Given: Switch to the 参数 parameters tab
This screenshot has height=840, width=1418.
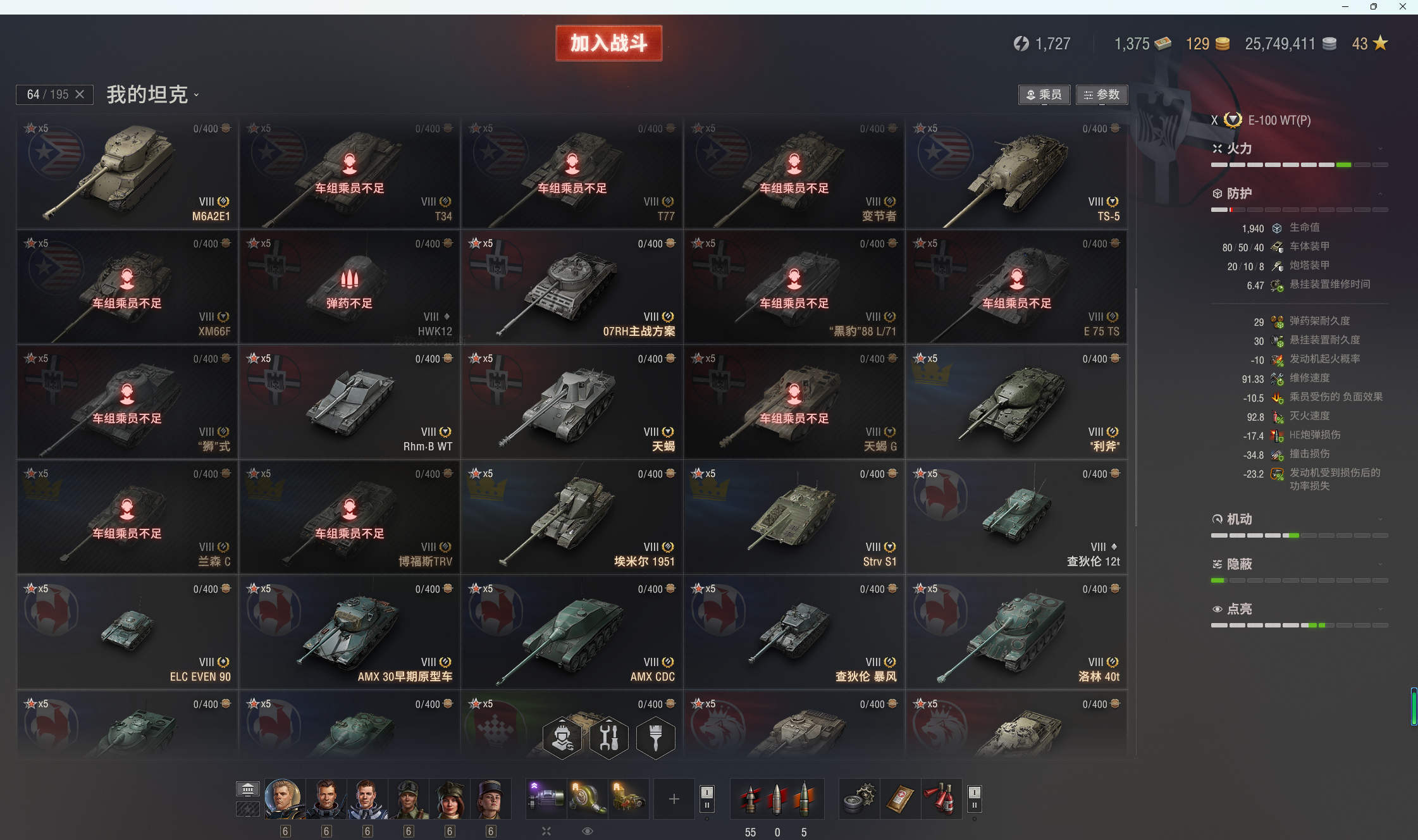Looking at the screenshot, I should click(x=1102, y=95).
